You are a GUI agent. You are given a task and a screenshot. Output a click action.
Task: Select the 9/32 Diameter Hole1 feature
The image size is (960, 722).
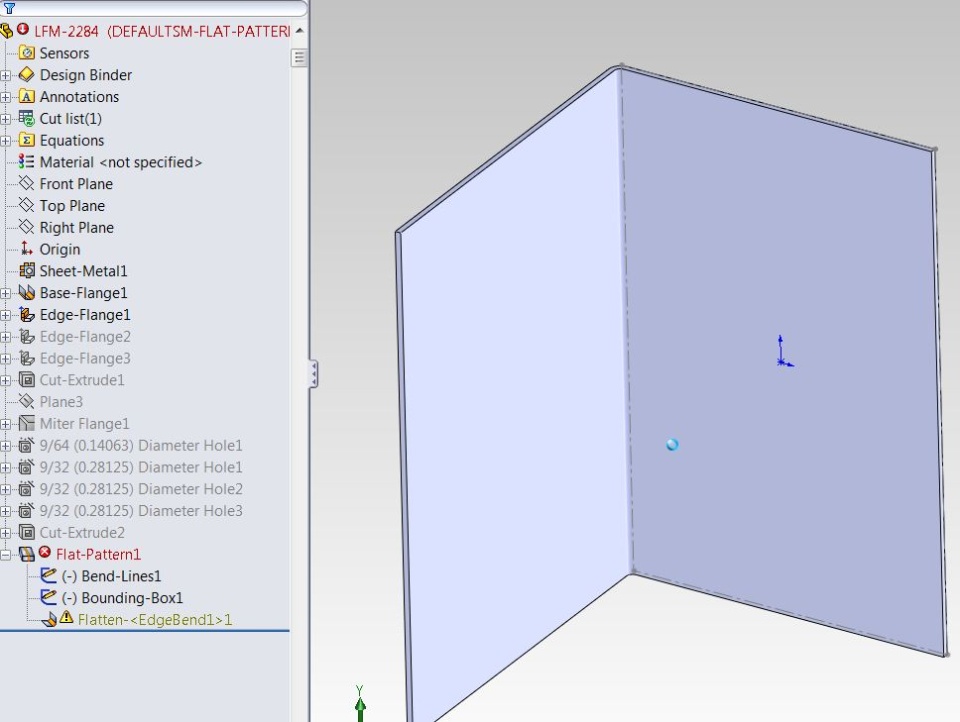[141, 467]
